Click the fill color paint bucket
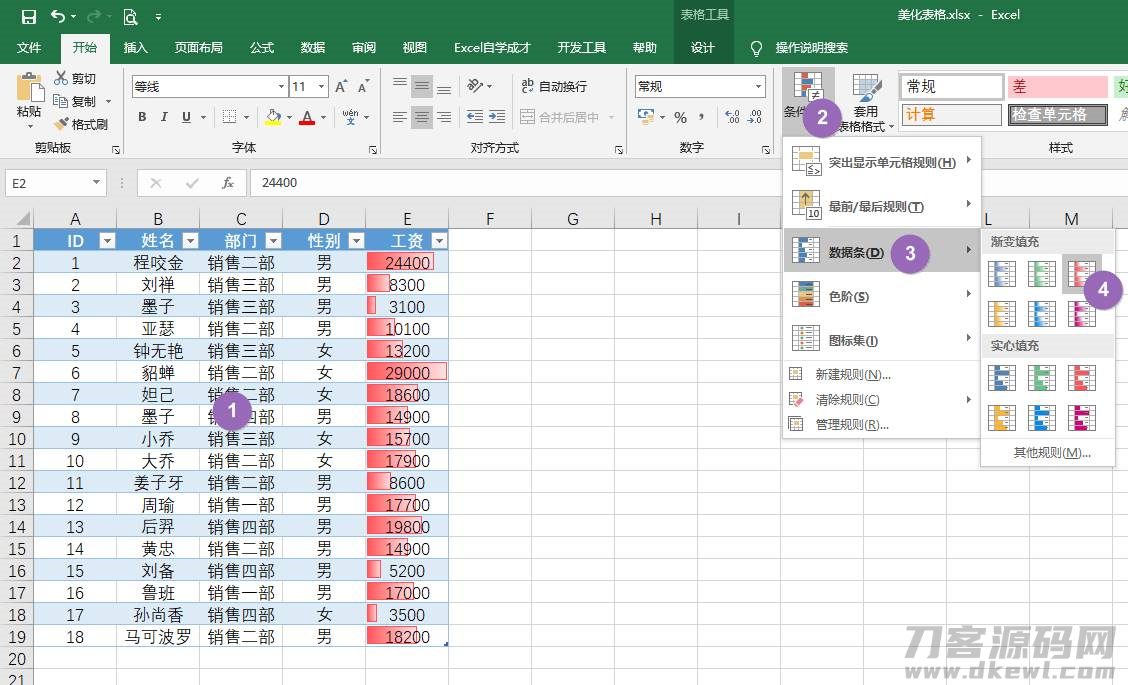The image size is (1128, 685). click(x=273, y=117)
